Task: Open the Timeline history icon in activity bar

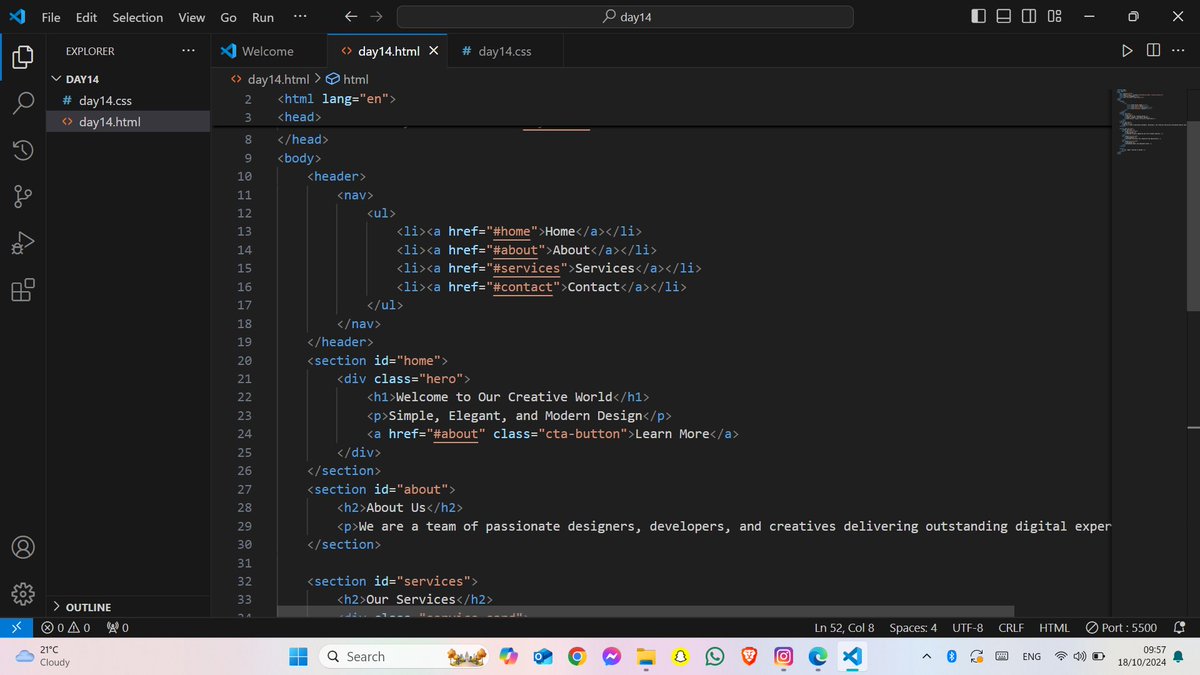Action: click(22, 150)
